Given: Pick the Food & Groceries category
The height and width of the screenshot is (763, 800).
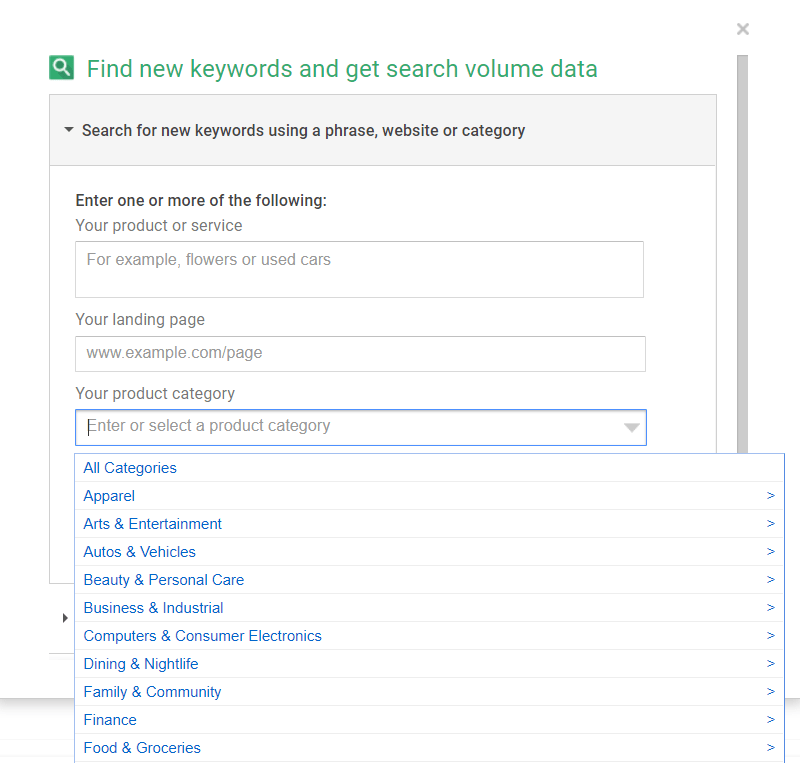Looking at the screenshot, I should [x=141, y=747].
